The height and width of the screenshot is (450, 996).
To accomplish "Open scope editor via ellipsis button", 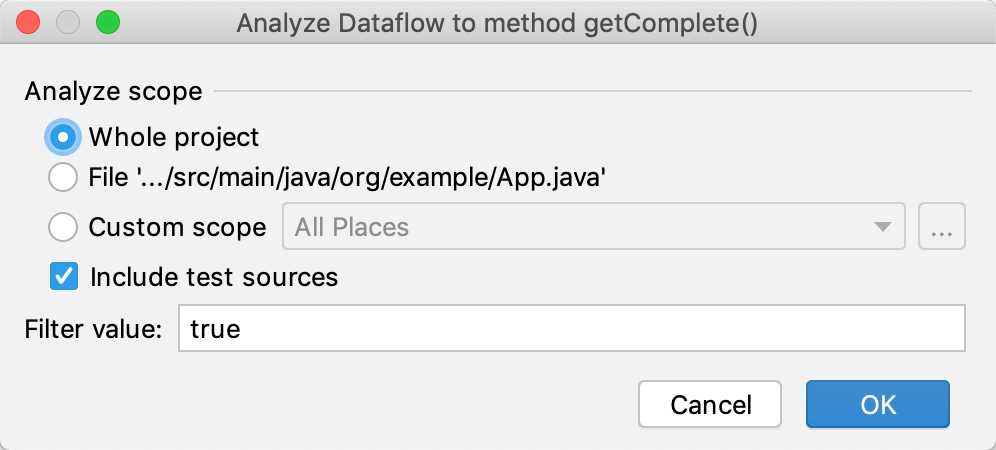I will click(942, 227).
